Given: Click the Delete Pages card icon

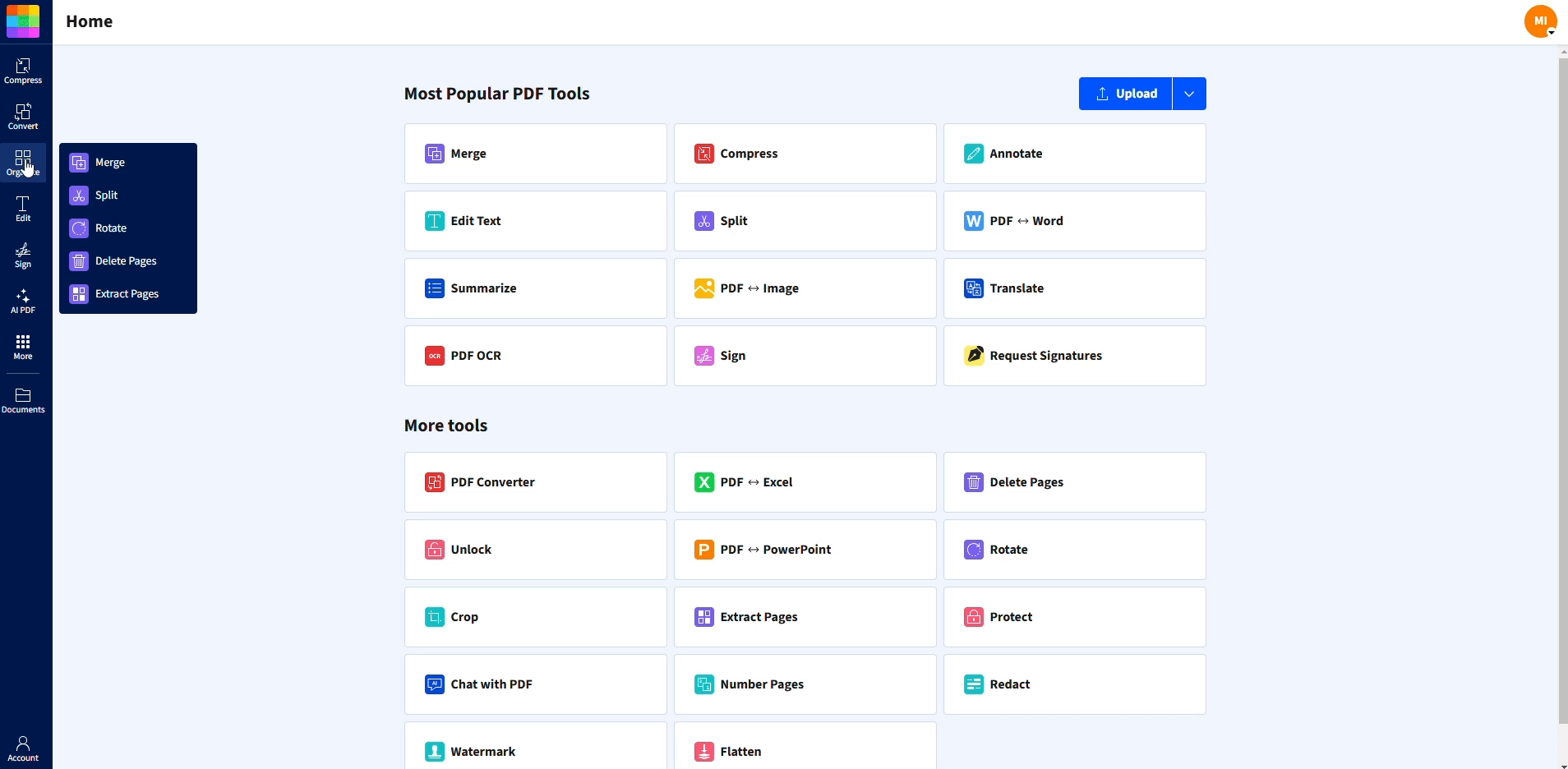Looking at the screenshot, I should [x=974, y=482].
